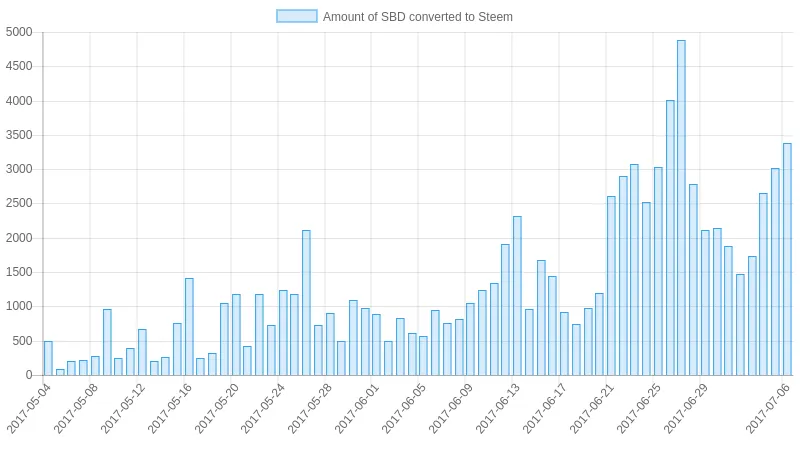This screenshot has width=800, height=450.
Task: Click y-axis label 3500
Action: coord(19,135)
